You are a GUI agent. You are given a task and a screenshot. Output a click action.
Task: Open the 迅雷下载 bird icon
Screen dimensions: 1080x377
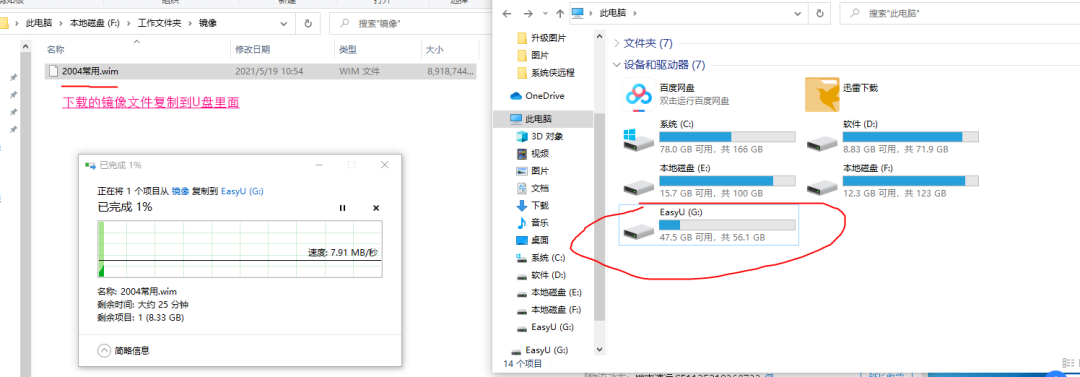click(x=822, y=94)
